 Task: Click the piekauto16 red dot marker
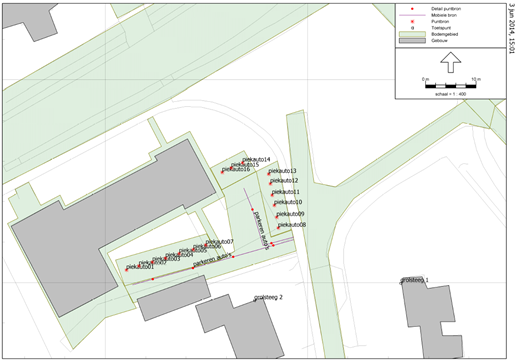222,172
